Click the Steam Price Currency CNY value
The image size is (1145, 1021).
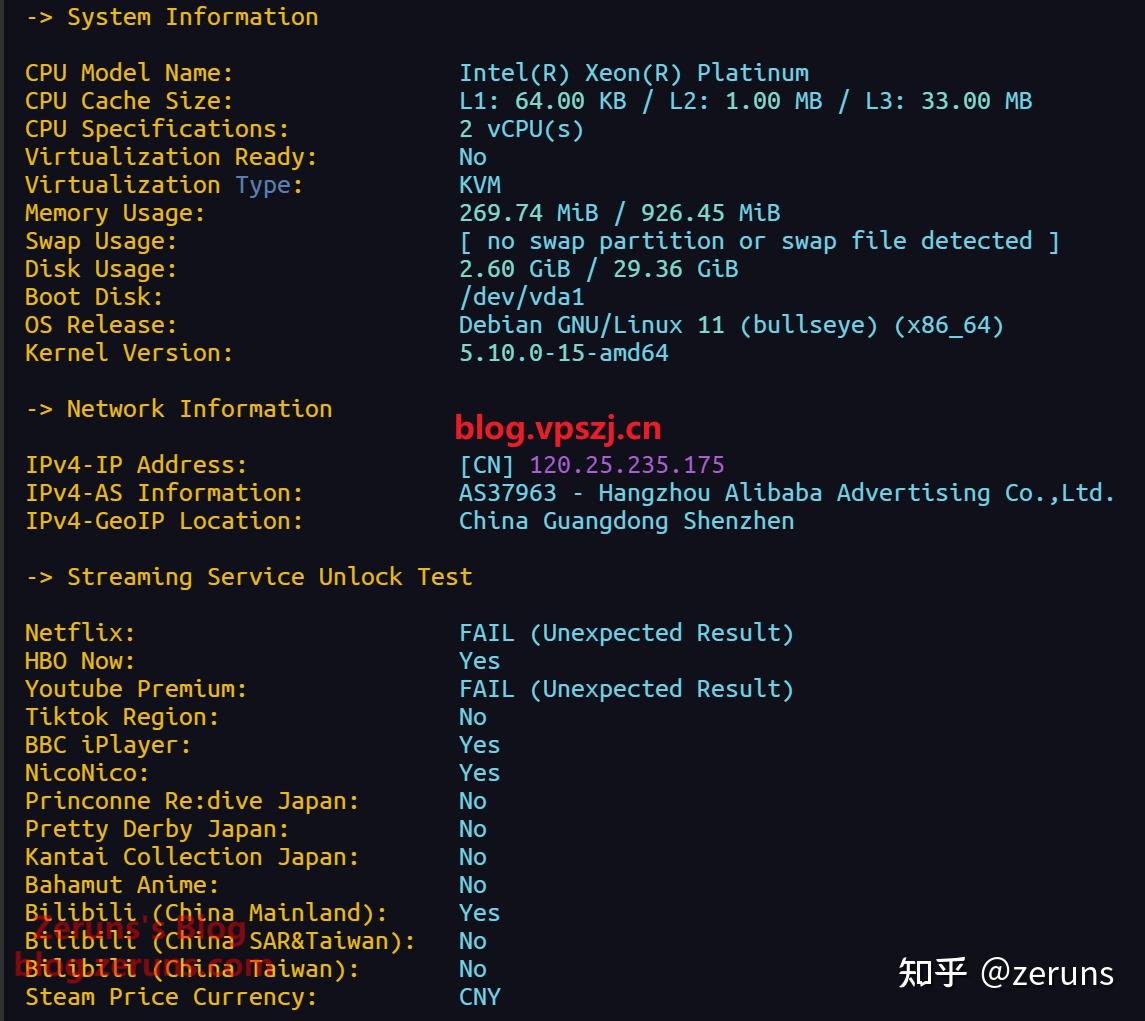tap(480, 997)
